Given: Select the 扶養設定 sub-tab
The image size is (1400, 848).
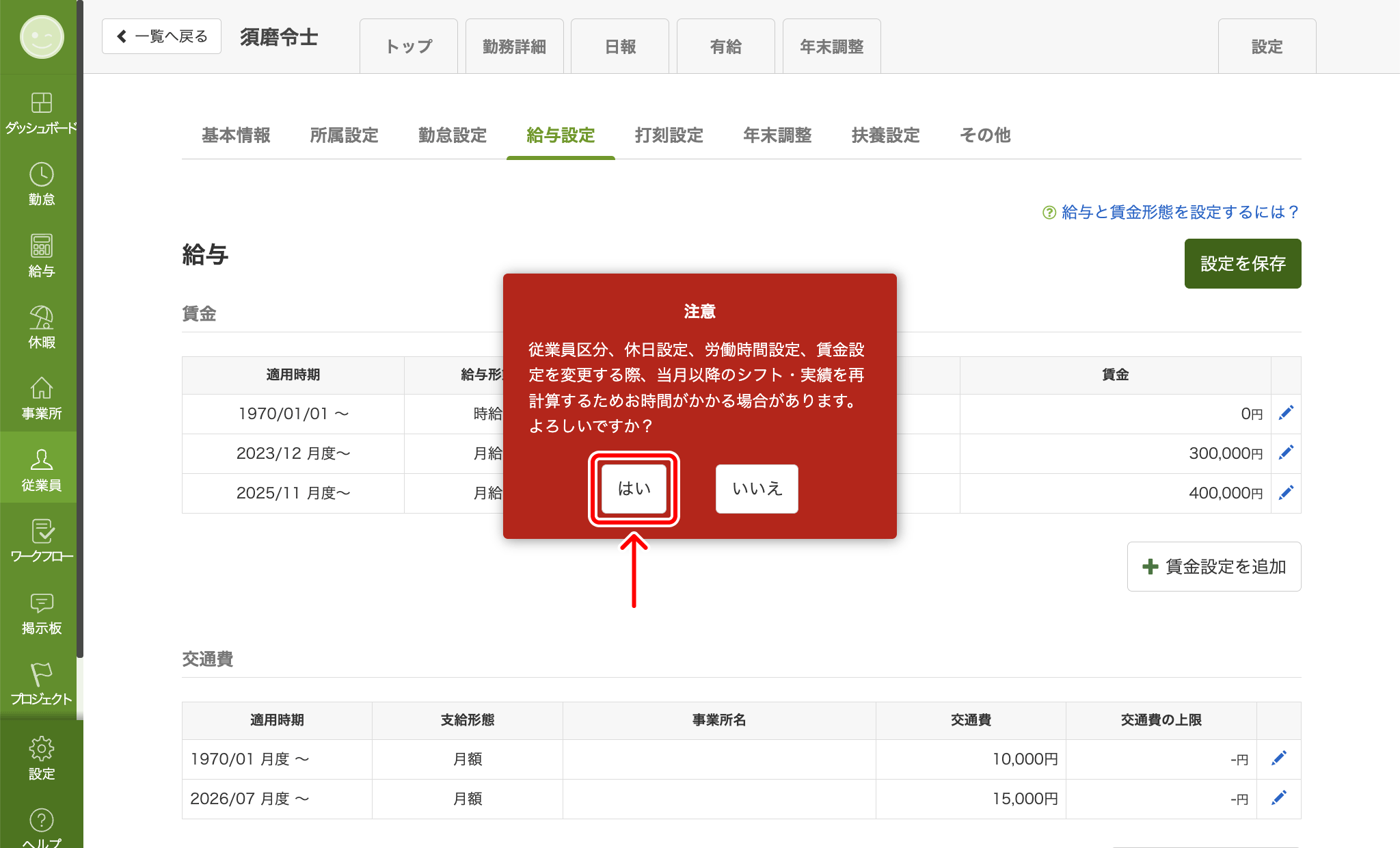Looking at the screenshot, I should 886,135.
